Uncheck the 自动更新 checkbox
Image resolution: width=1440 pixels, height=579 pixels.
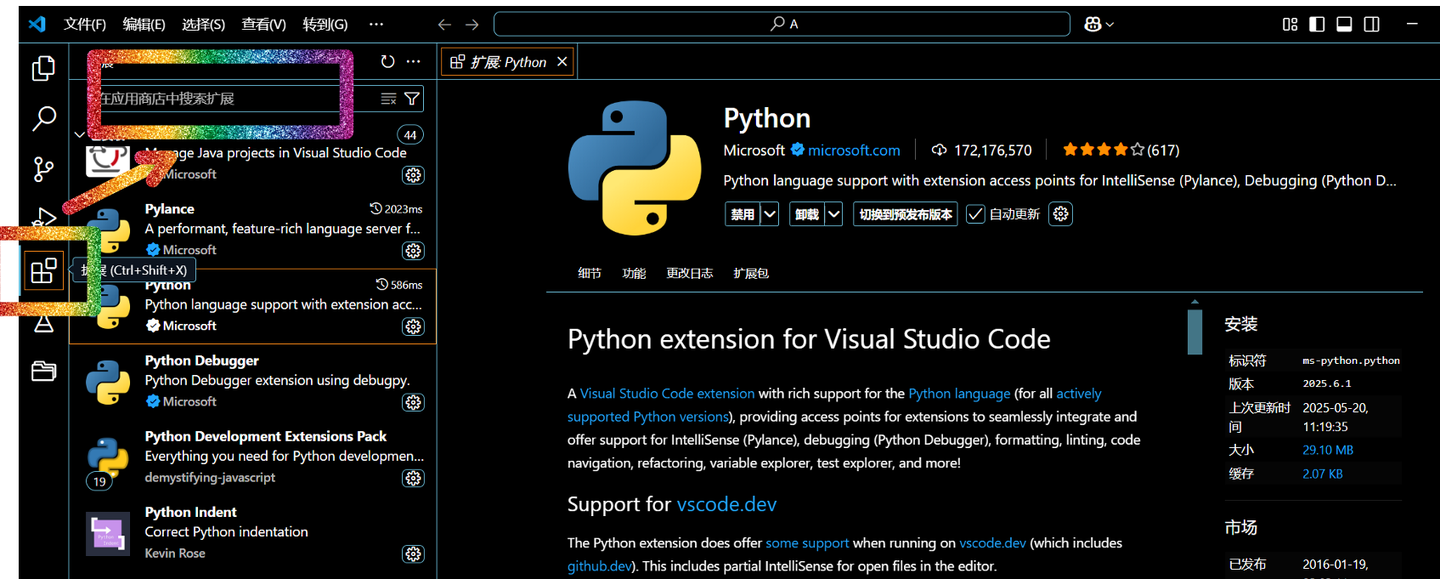(974, 213)
